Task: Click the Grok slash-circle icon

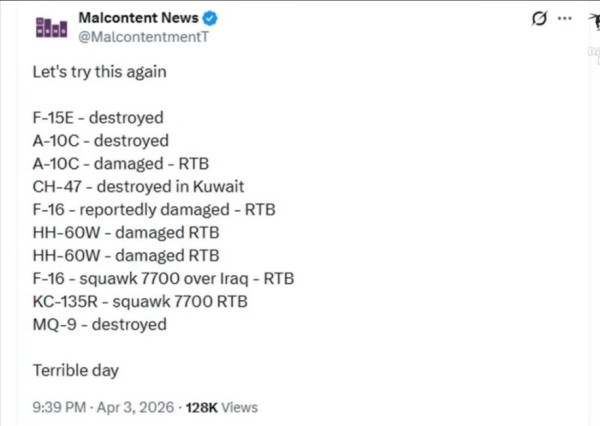Action: 540,19
